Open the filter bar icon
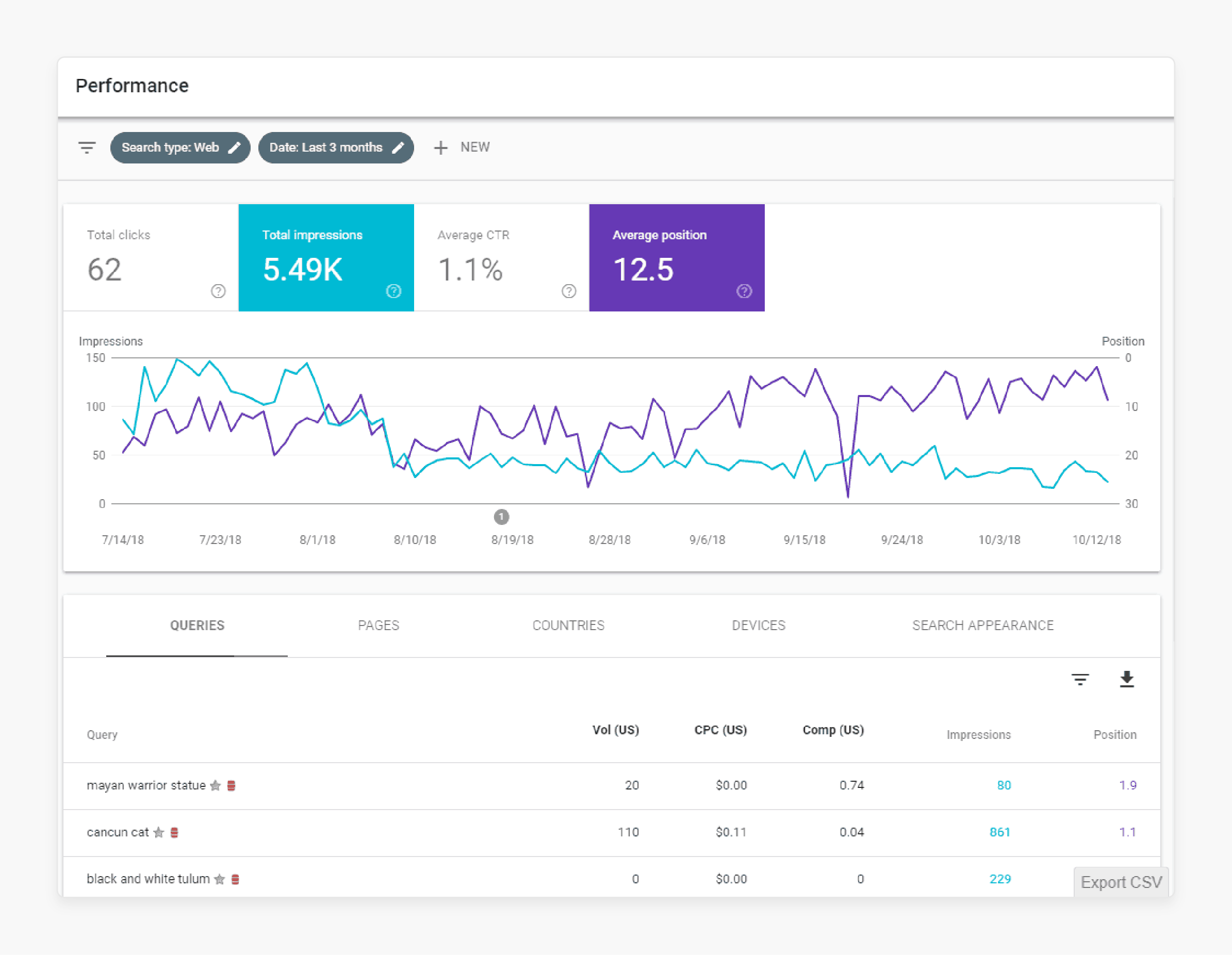Image resolution: width=1232 pixels, height=955 pixels. (87, 148)
